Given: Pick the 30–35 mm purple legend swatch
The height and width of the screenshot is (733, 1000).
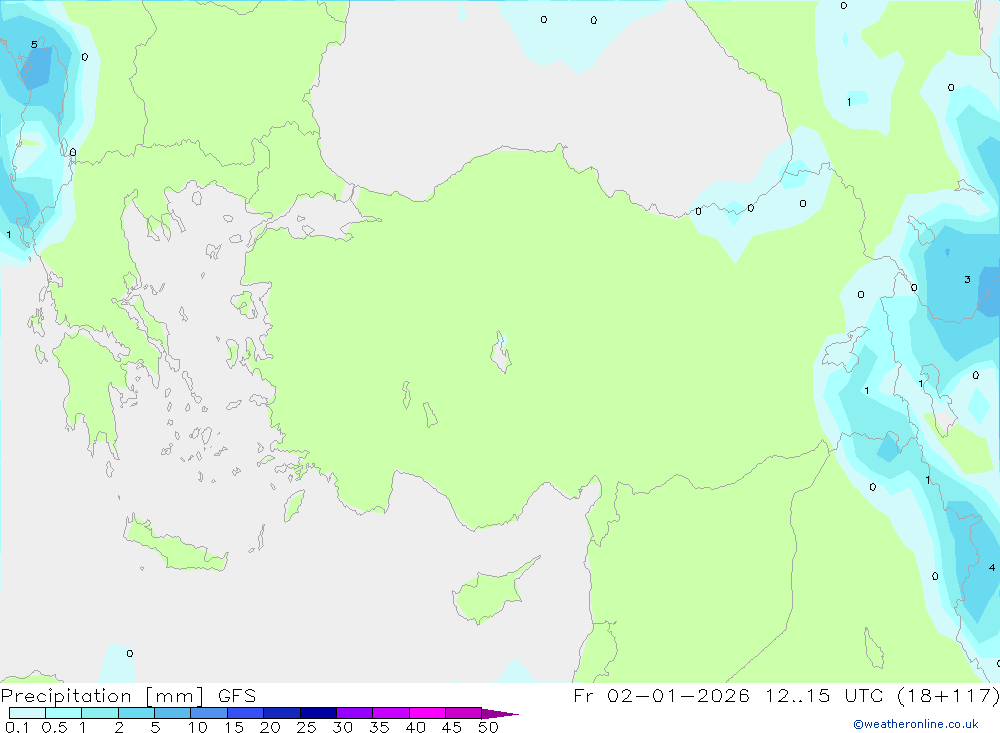Looking at the screenshot, I should [355, 713].
